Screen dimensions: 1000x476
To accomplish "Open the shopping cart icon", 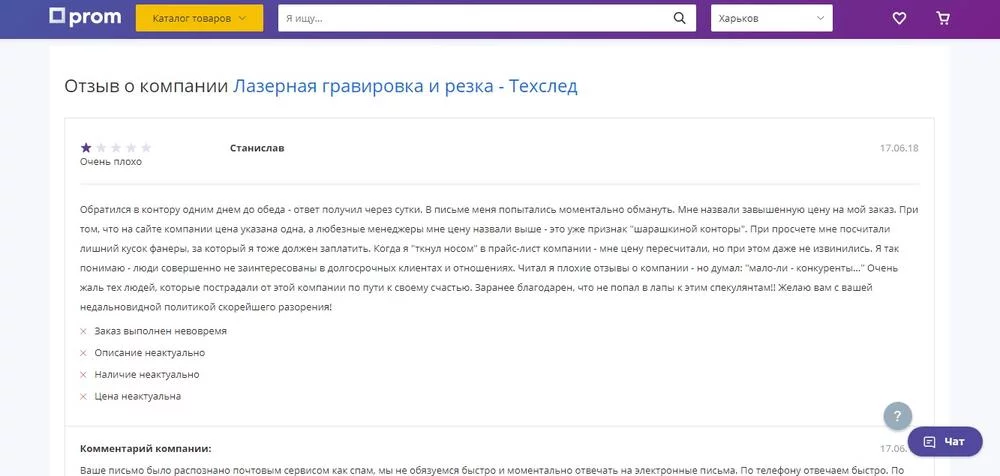I will click(x=943, y=19).
